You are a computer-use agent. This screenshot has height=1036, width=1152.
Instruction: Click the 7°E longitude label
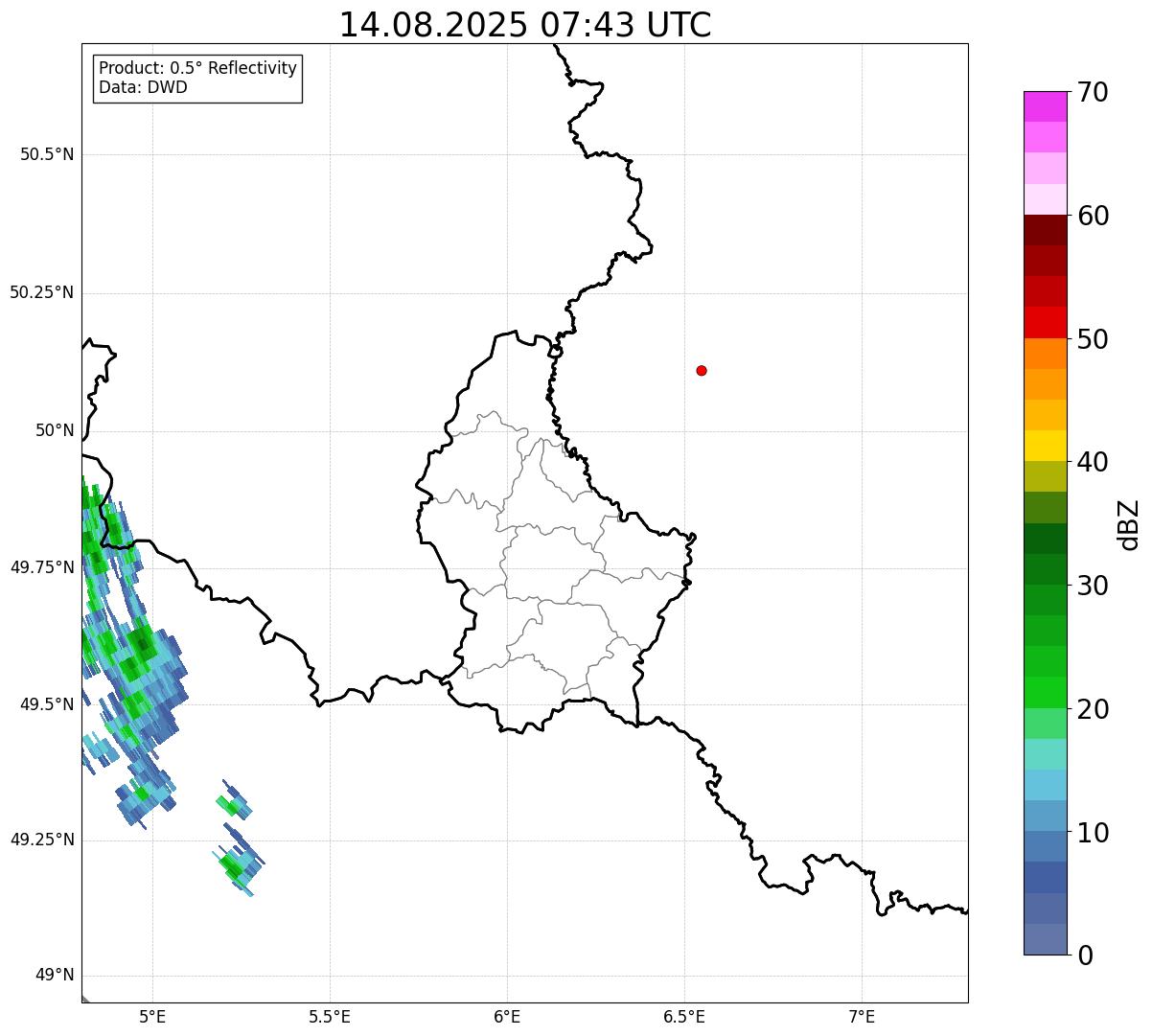[862, 1016]
